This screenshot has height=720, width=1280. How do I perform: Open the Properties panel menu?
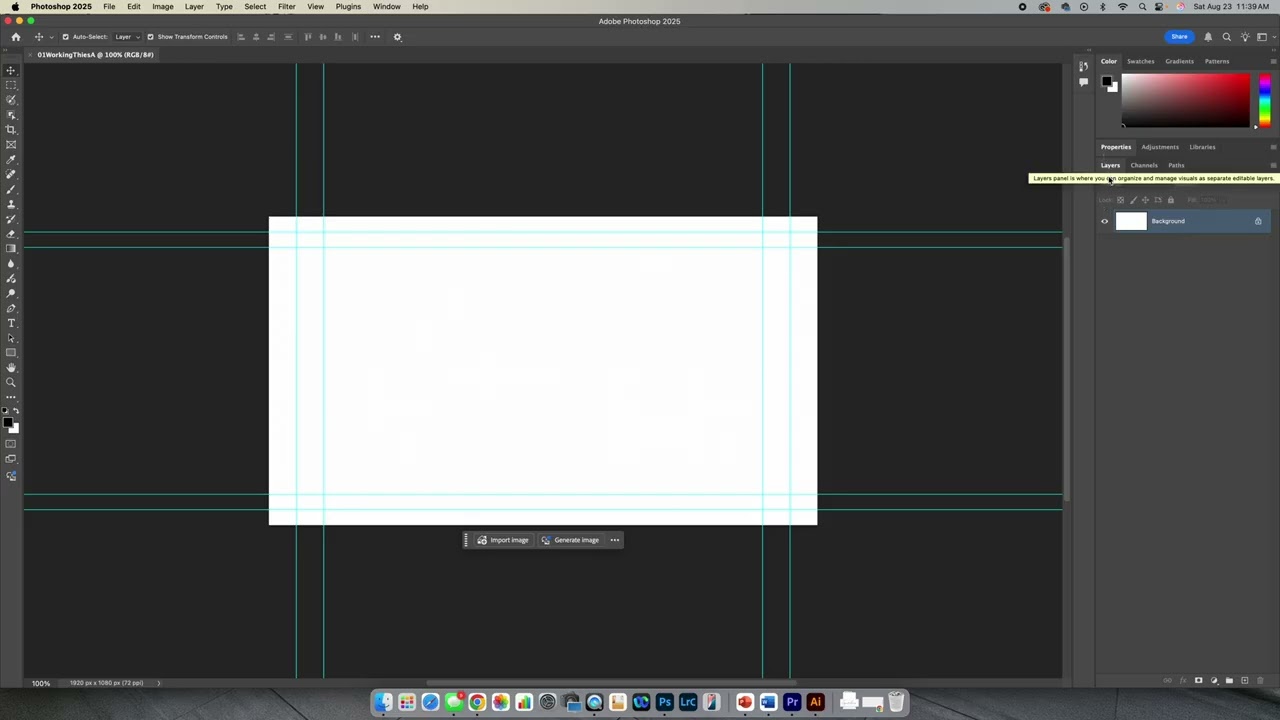click(x=1273, y=147)
